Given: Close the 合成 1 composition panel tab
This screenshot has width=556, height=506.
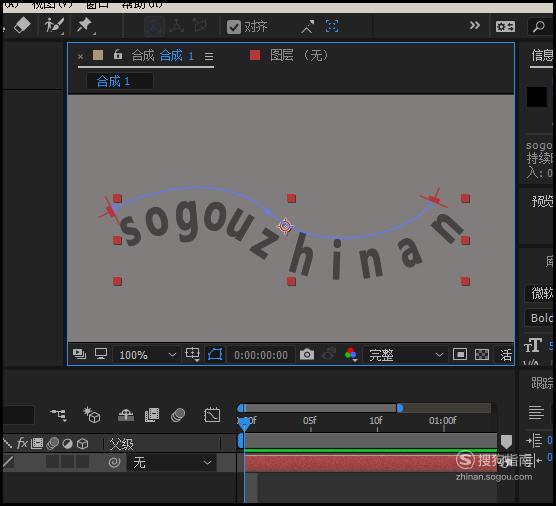Looking at the screenshot, I should click(80, 57).
